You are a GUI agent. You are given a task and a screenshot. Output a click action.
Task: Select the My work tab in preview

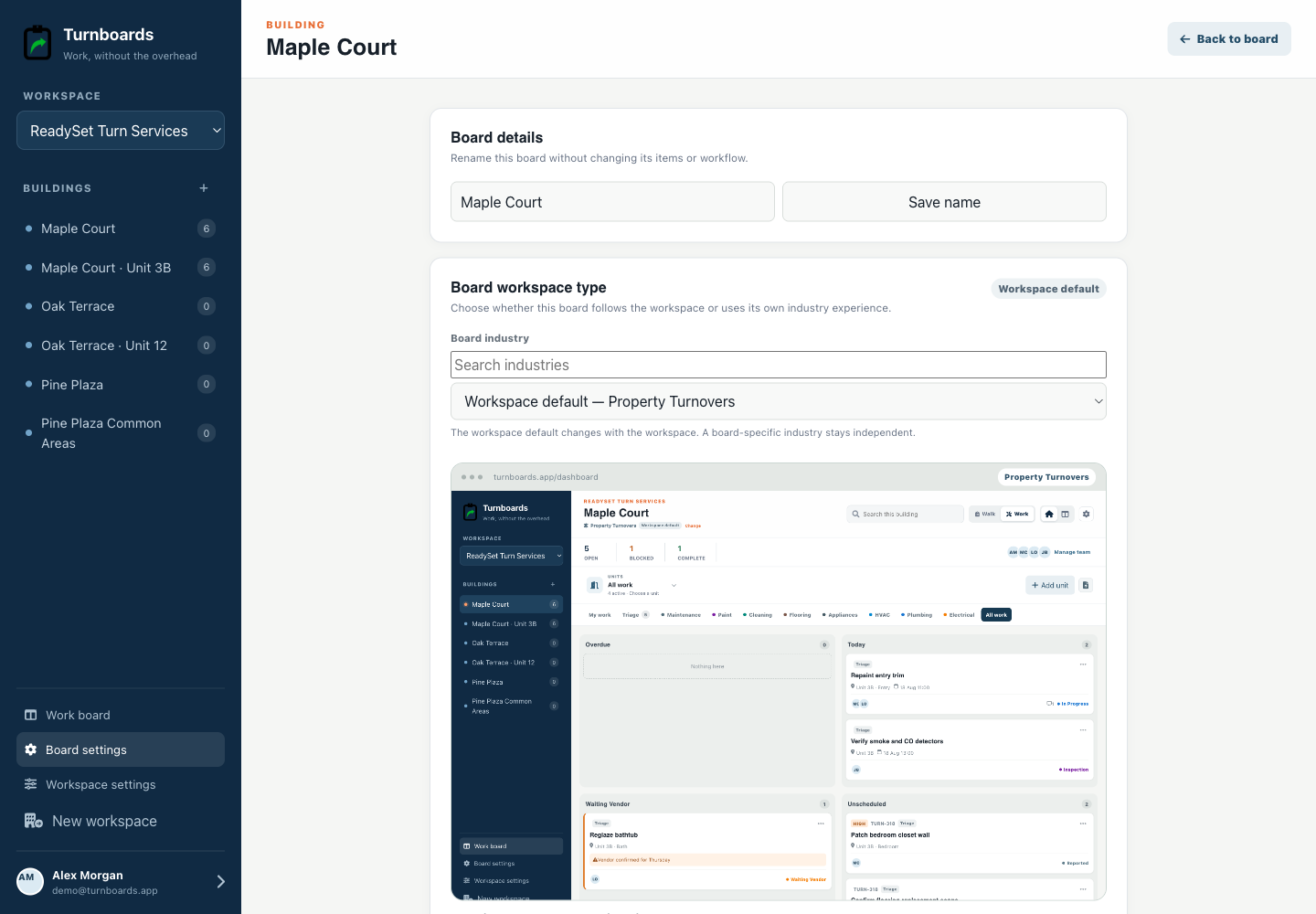pos(600,615)
